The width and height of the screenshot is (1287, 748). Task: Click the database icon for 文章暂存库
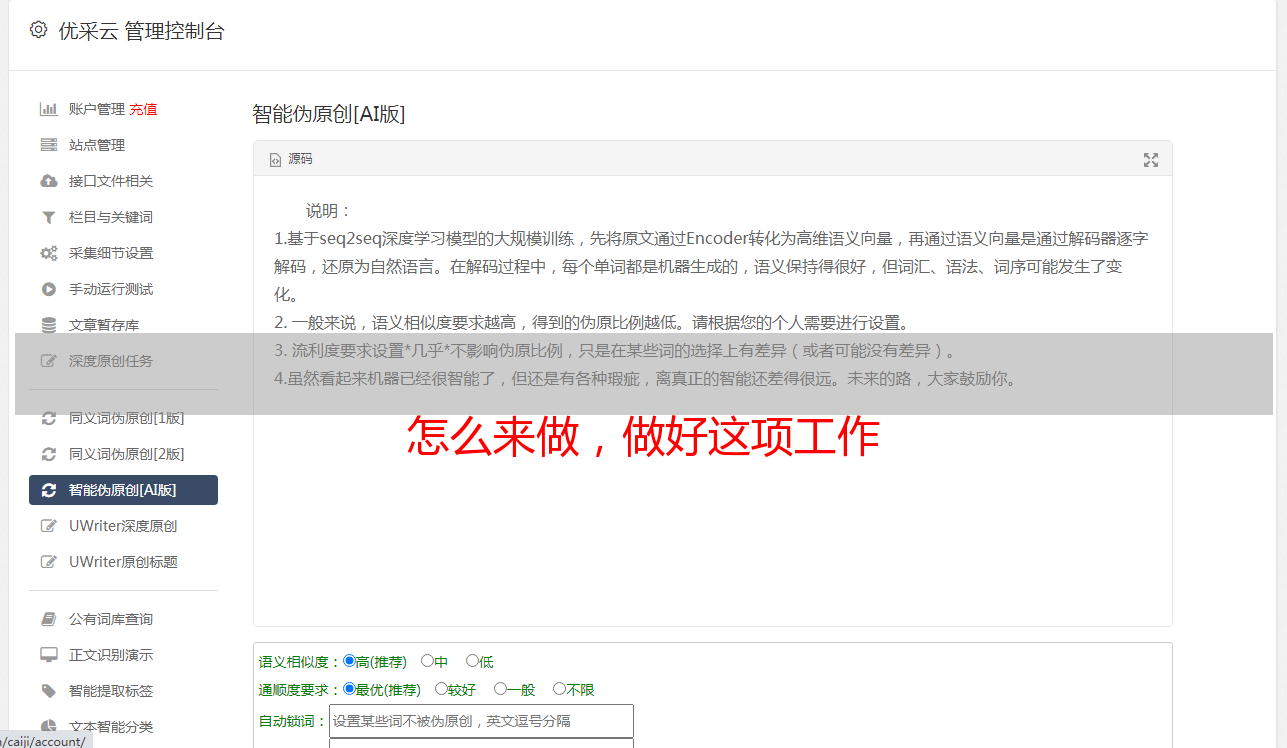point(48,325)
